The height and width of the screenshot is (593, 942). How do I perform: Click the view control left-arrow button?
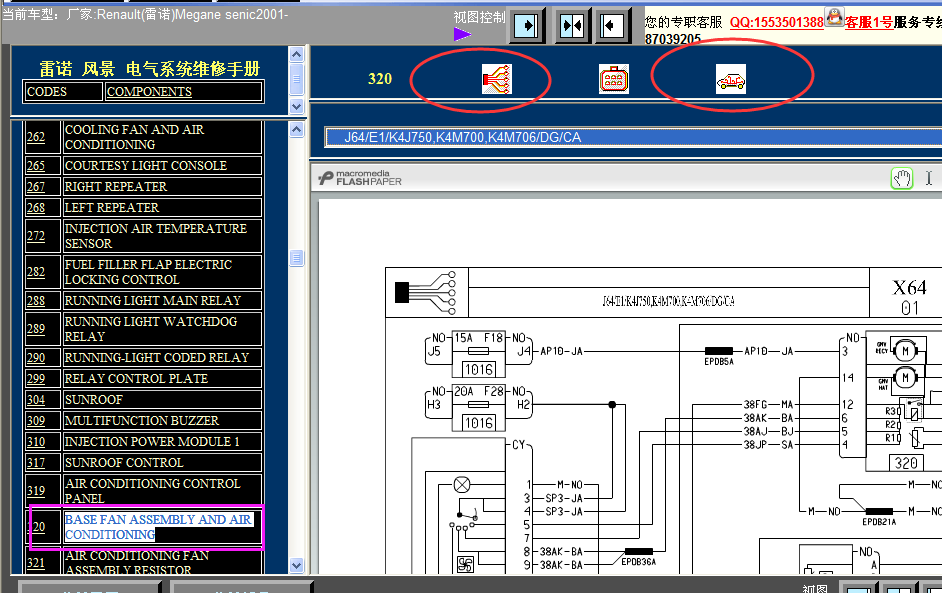pyautogui.click(x=612, y=26)
